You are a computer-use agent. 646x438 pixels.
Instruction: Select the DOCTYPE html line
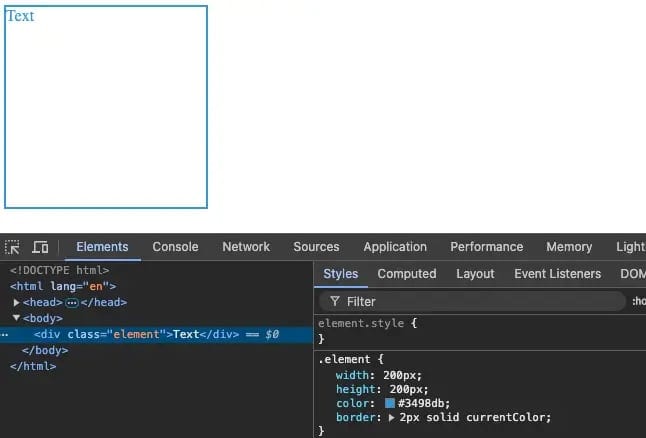pos(60,270)
